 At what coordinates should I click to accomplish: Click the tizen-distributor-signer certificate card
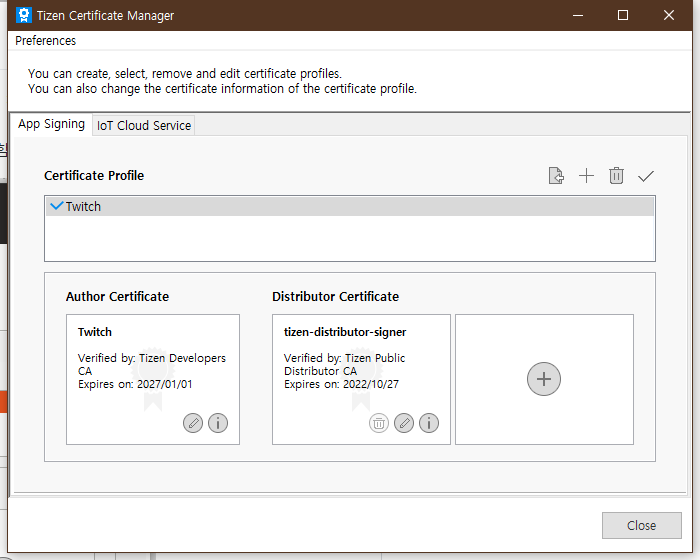click(x=361, y=380)
